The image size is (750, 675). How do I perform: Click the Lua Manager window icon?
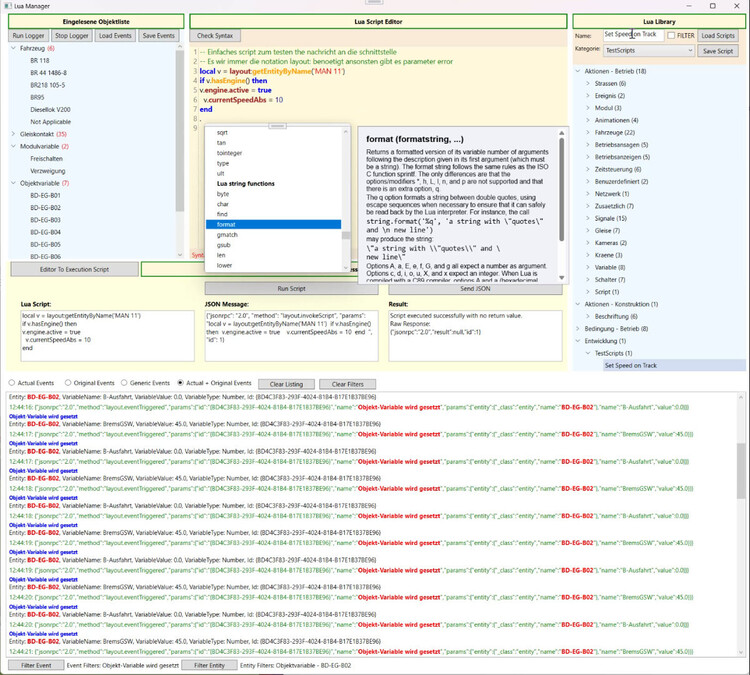point(8,6)
